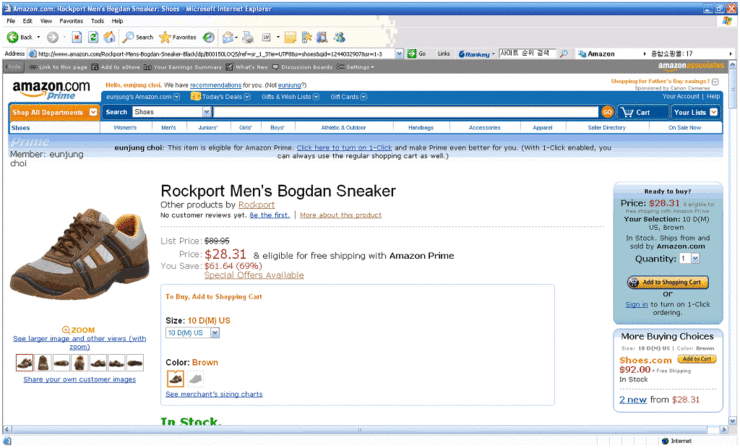Expand the 'Your Lists' dropdown
The height and width of the screenshot is (448, 740).
(714, 112)
